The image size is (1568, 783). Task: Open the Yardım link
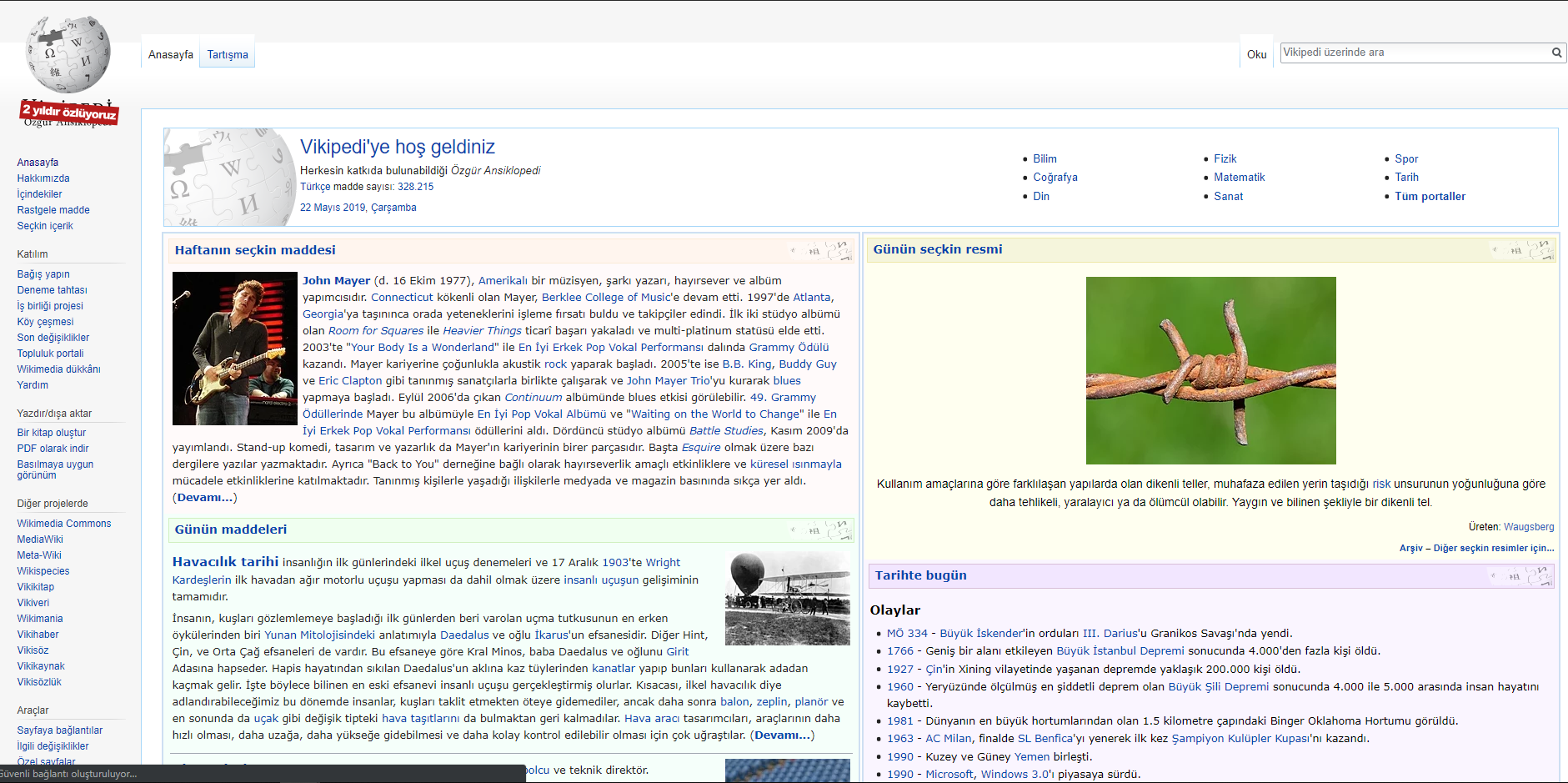(33, 385)
